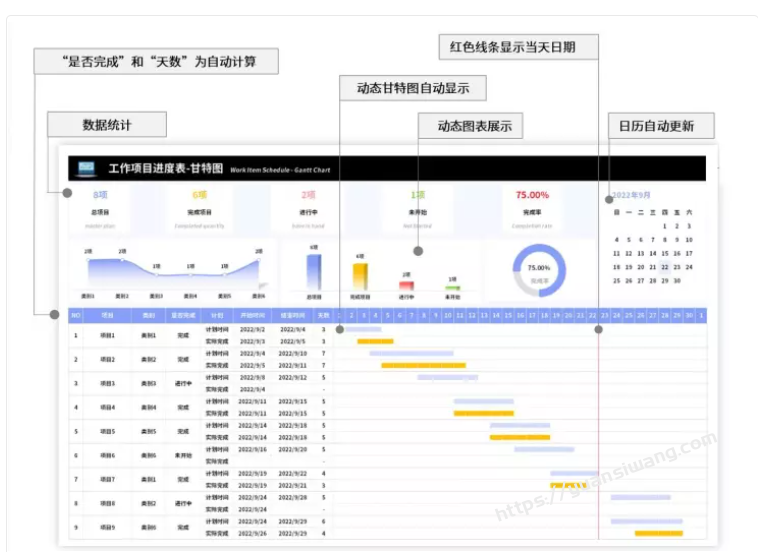This screenshot has height=552, width=758.
Task: Click the red 75.00% completion rate figure
Action: point(532,195)
